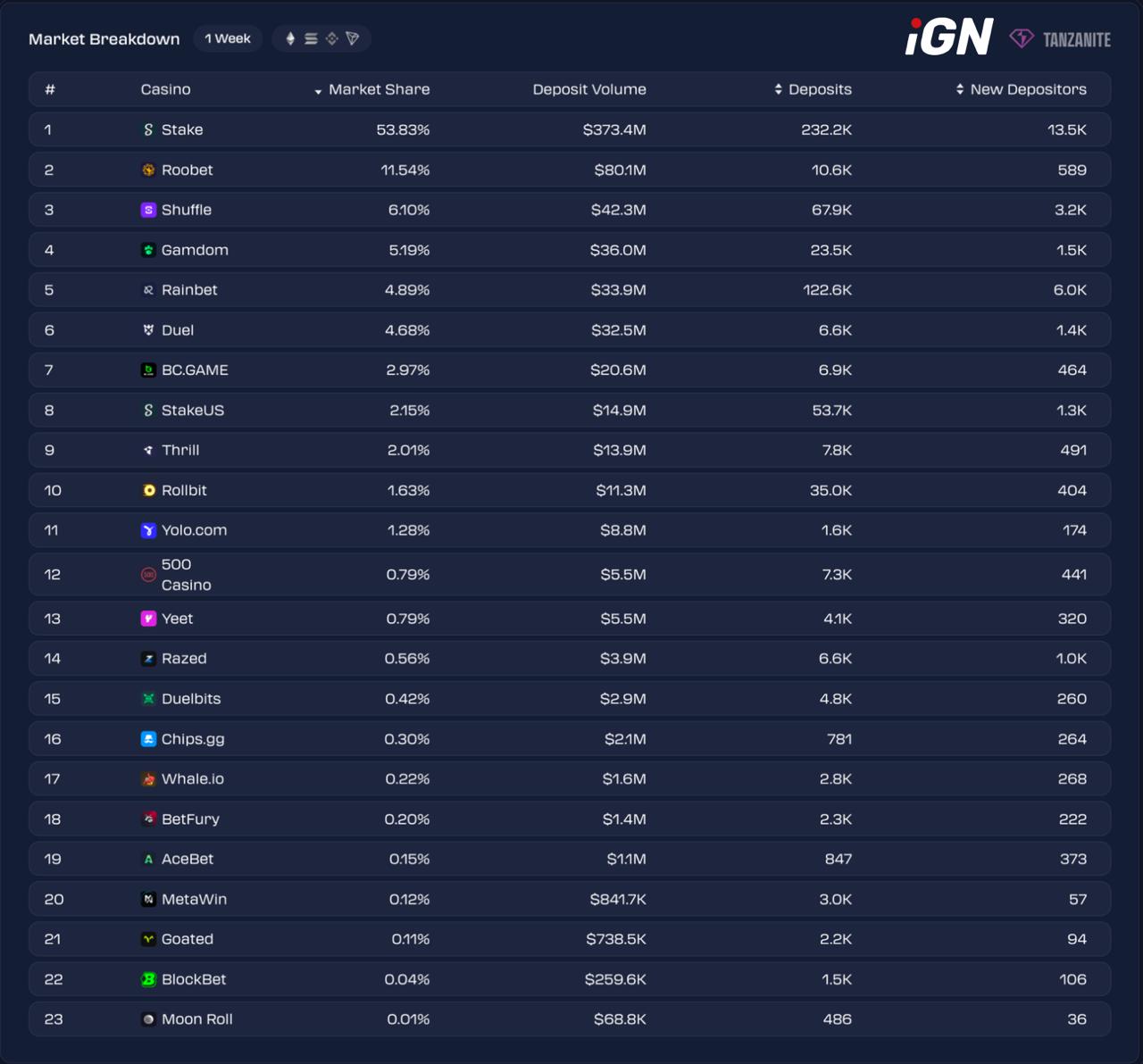This screenshot has height=1064, width=1143.
Task: Click the Roobet casino logo icon
Action: pyautogui.click(x=148, y=170)
